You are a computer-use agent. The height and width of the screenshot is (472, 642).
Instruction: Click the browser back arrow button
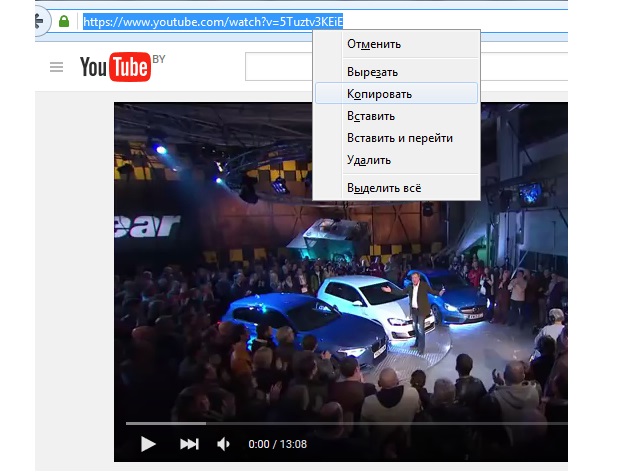coord(40,21)
